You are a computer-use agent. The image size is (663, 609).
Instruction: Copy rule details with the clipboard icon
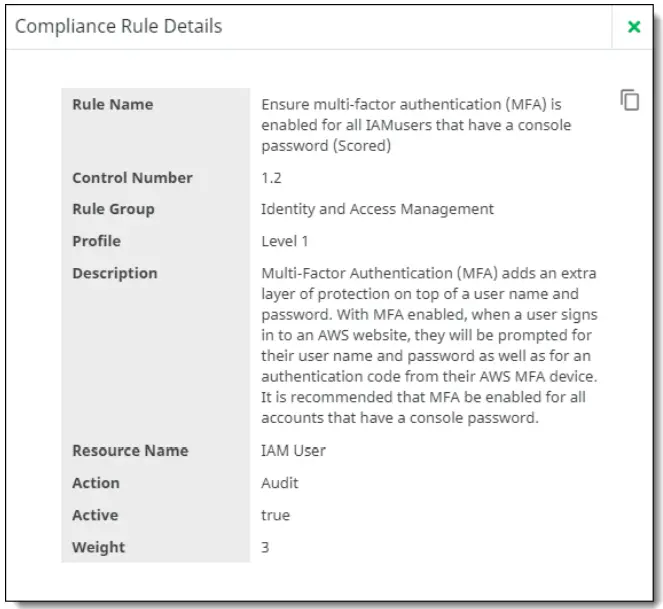click(x=630, y=100)
